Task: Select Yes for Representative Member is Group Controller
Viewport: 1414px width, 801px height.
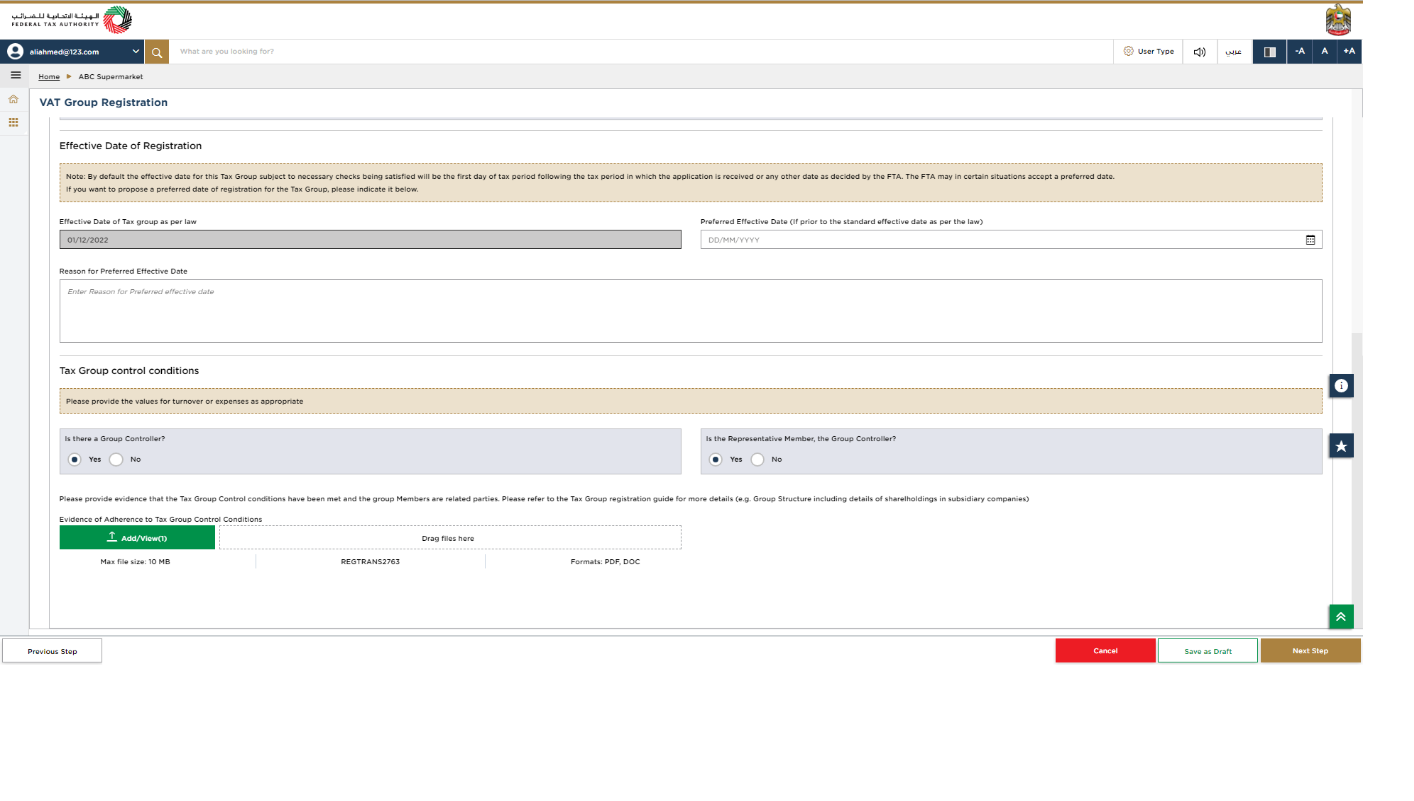Action: (716, 460)
